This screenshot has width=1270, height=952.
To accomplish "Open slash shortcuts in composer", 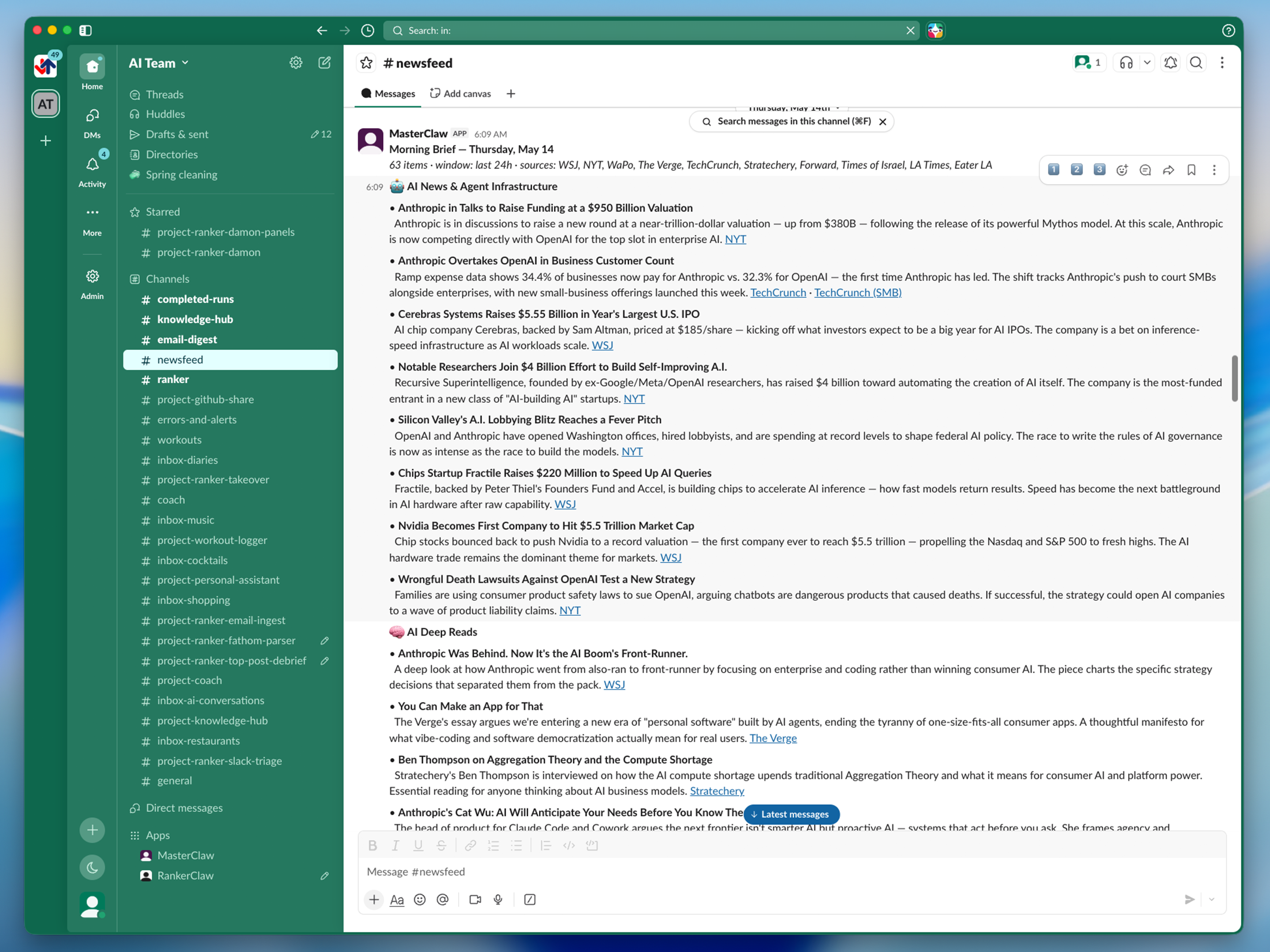I will point(529,899).
